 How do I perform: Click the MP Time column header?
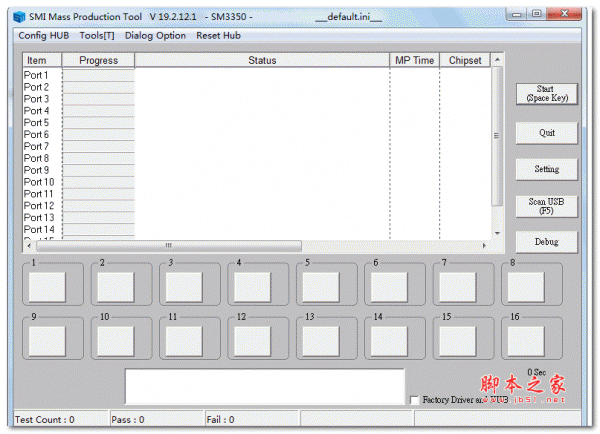414,60
